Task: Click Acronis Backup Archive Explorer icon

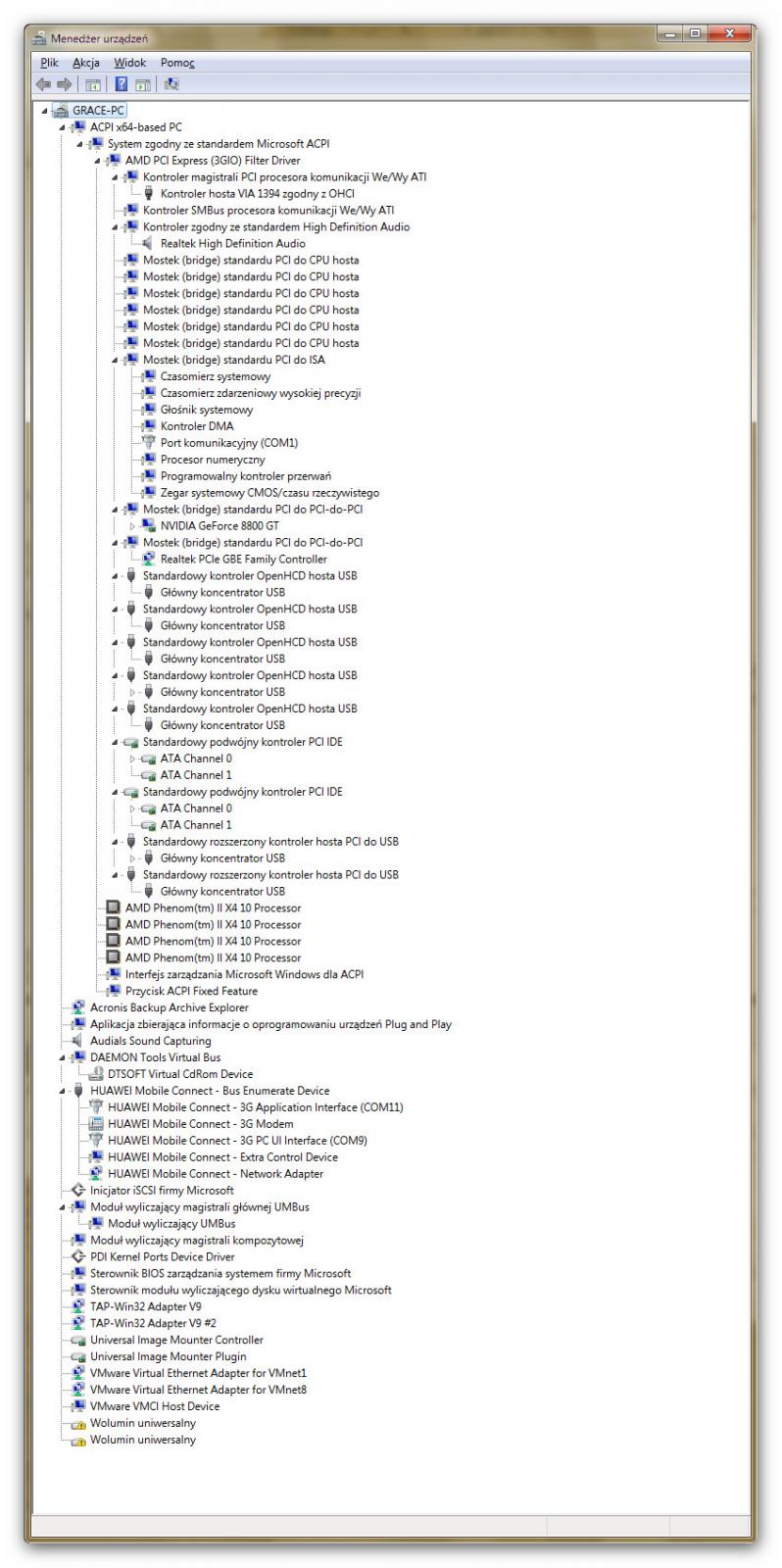Action: click(x=78, y=1007)
